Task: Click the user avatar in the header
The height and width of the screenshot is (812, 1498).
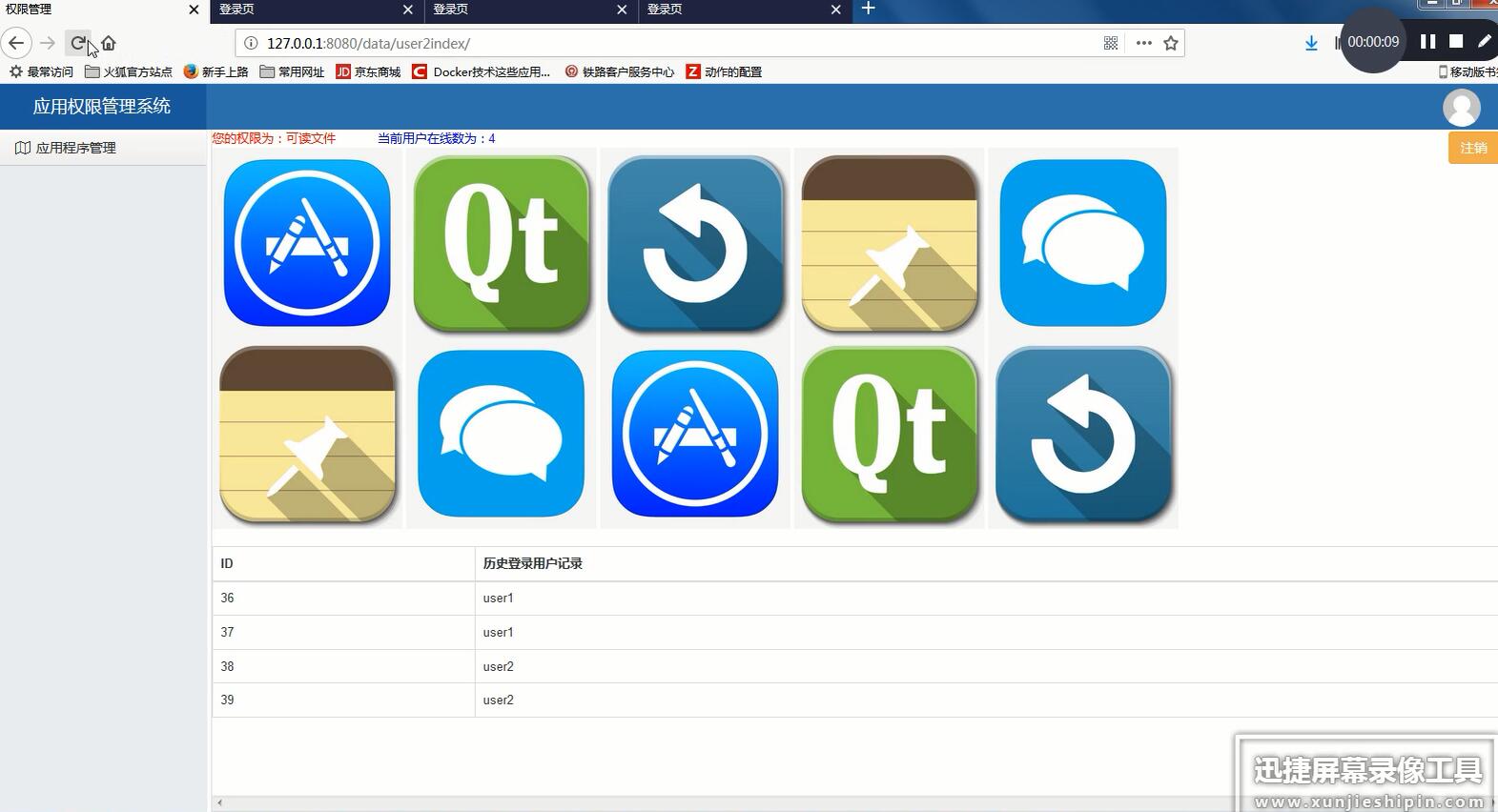Action: (x=1461, y=107)
